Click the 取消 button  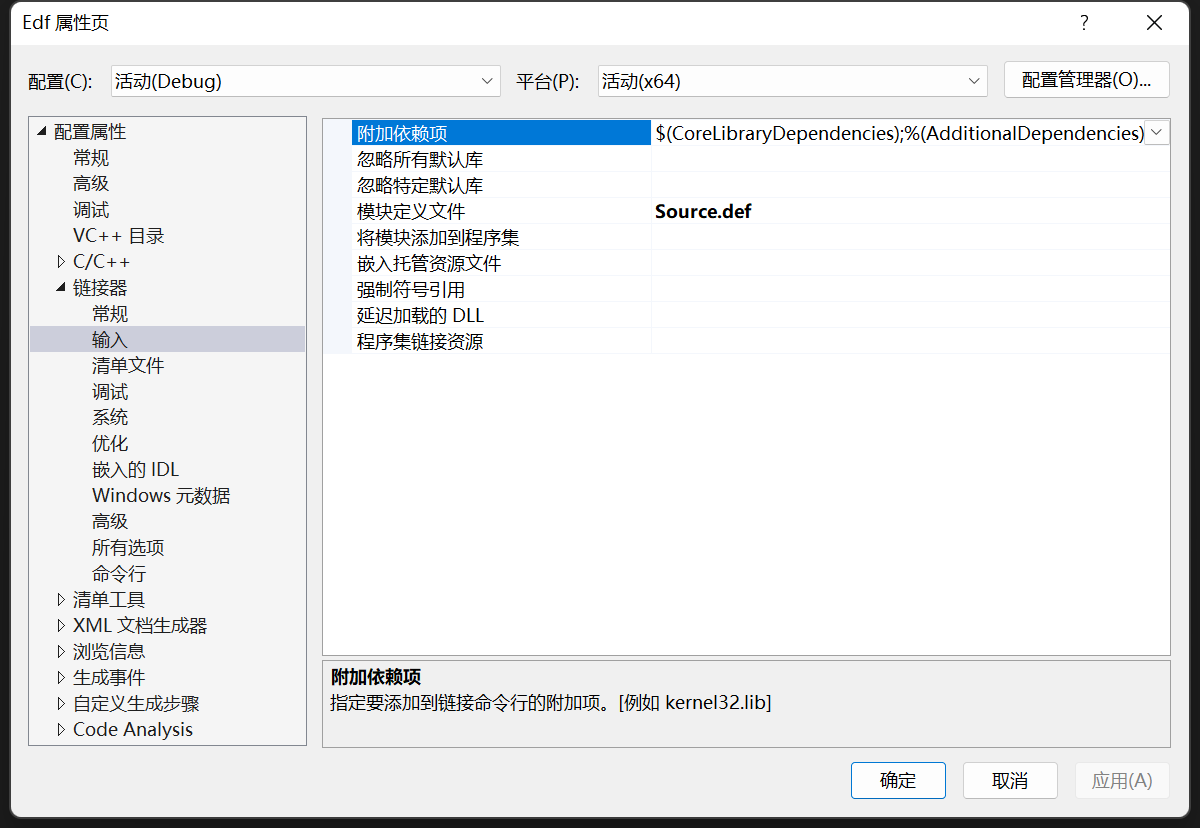(1010, 780)
